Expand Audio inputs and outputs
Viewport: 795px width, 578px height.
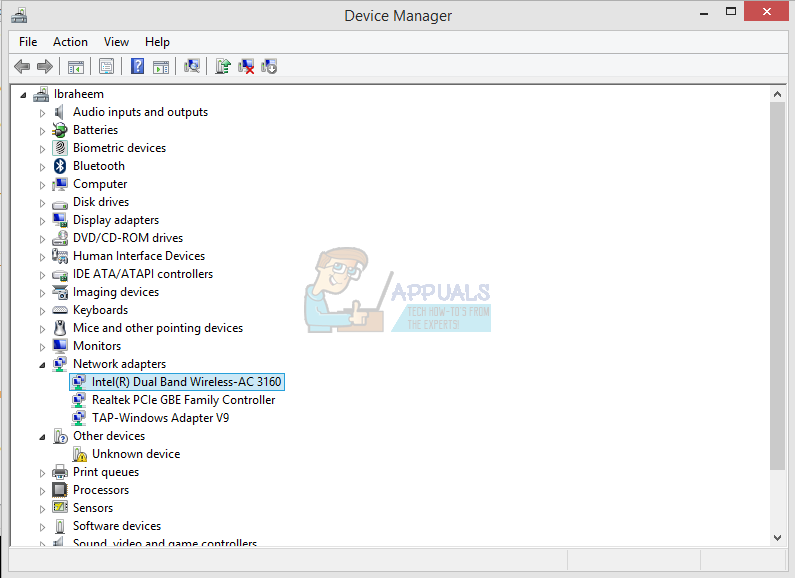[43, 113]
